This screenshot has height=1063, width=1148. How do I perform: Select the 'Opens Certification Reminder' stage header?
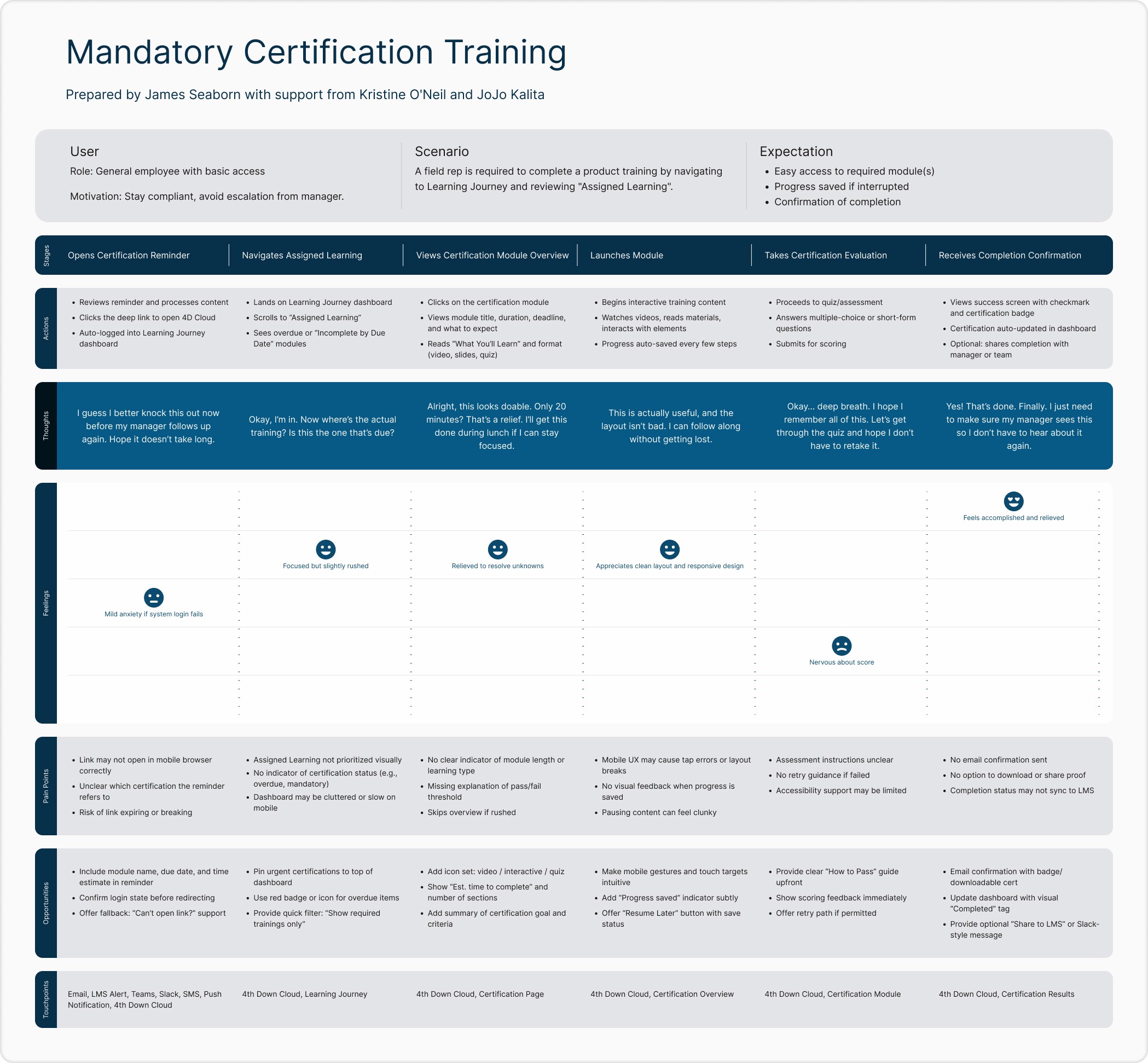(x=128, y=255)
